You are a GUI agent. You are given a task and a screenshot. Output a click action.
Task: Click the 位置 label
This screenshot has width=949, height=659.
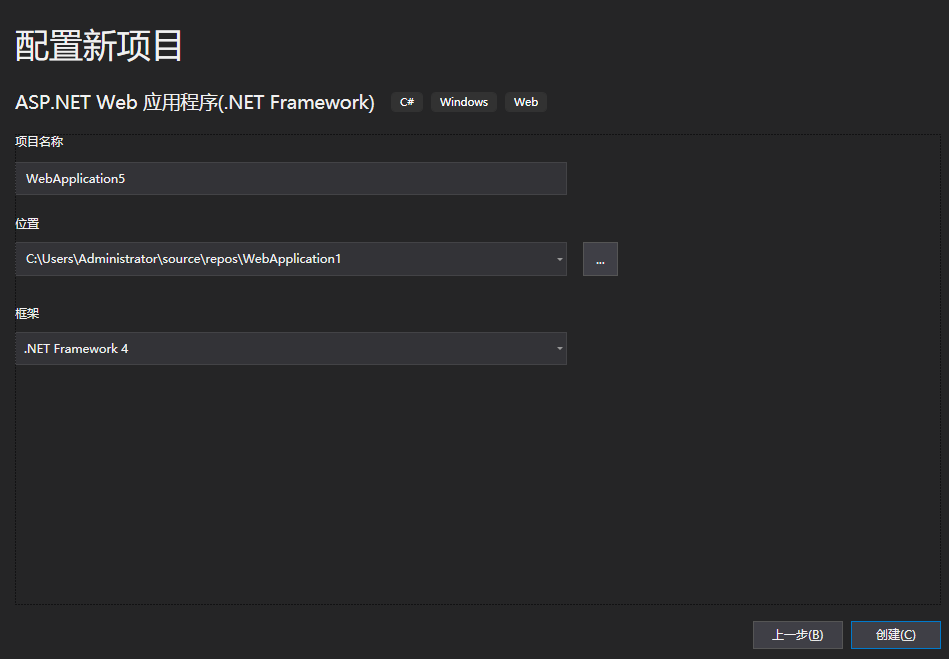27,224
